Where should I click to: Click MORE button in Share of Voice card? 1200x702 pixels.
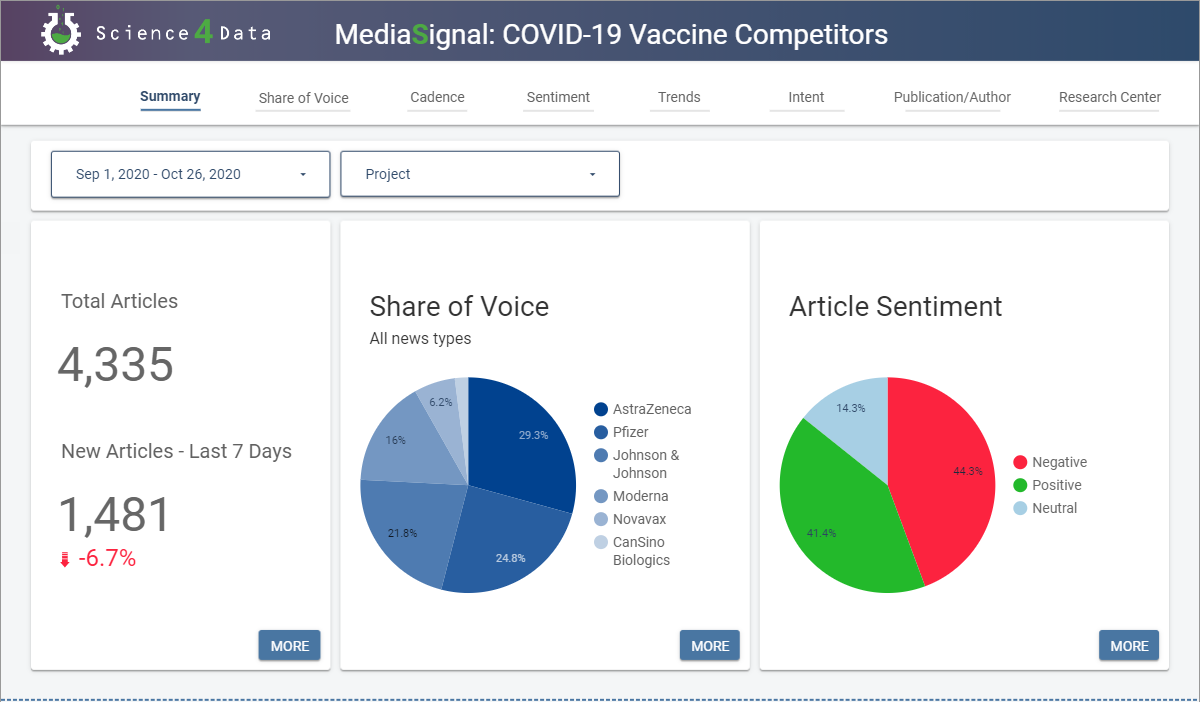coord(709,646)
